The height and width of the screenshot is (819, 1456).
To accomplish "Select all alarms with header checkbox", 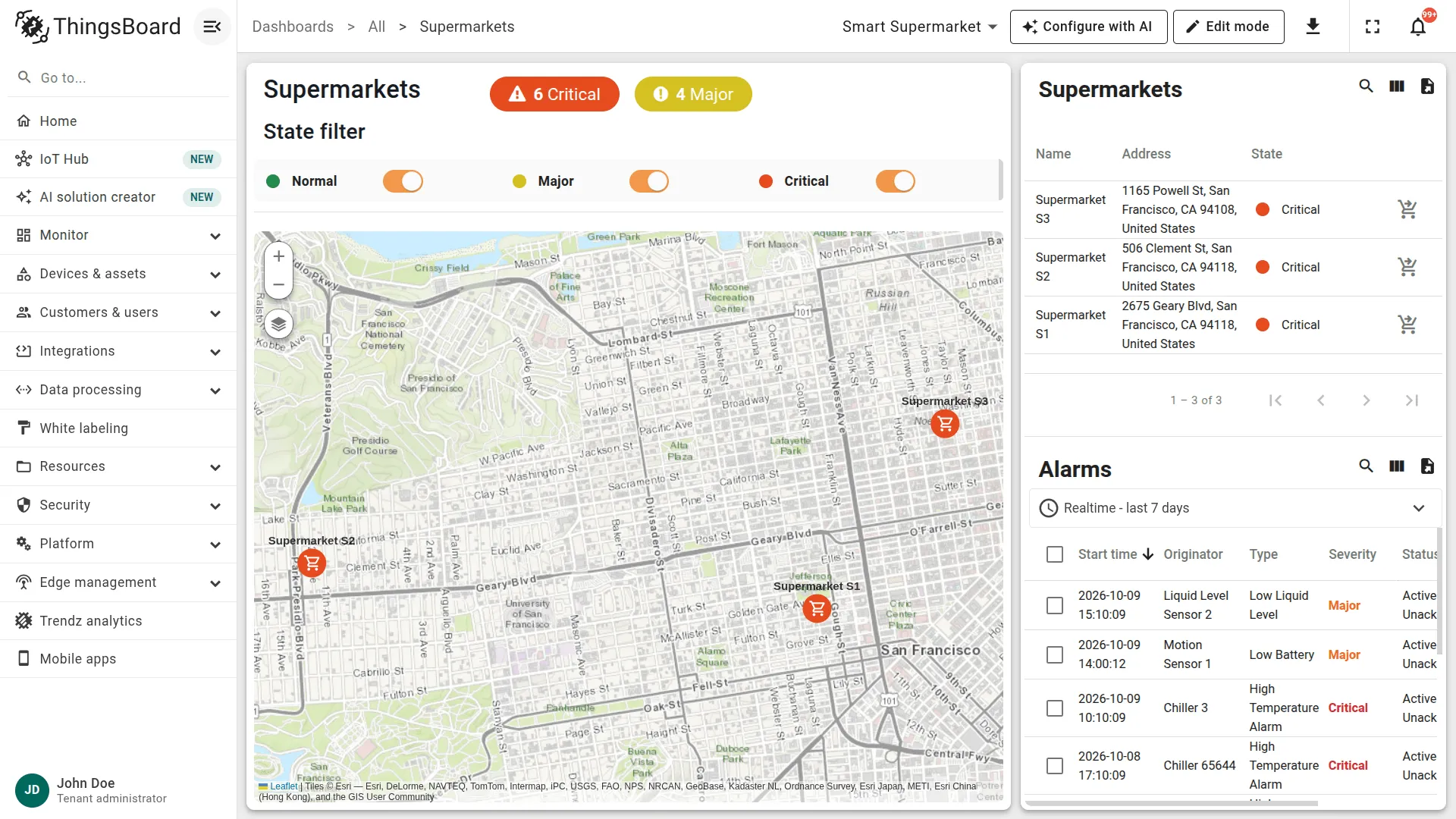I will tap(1055, 554).
